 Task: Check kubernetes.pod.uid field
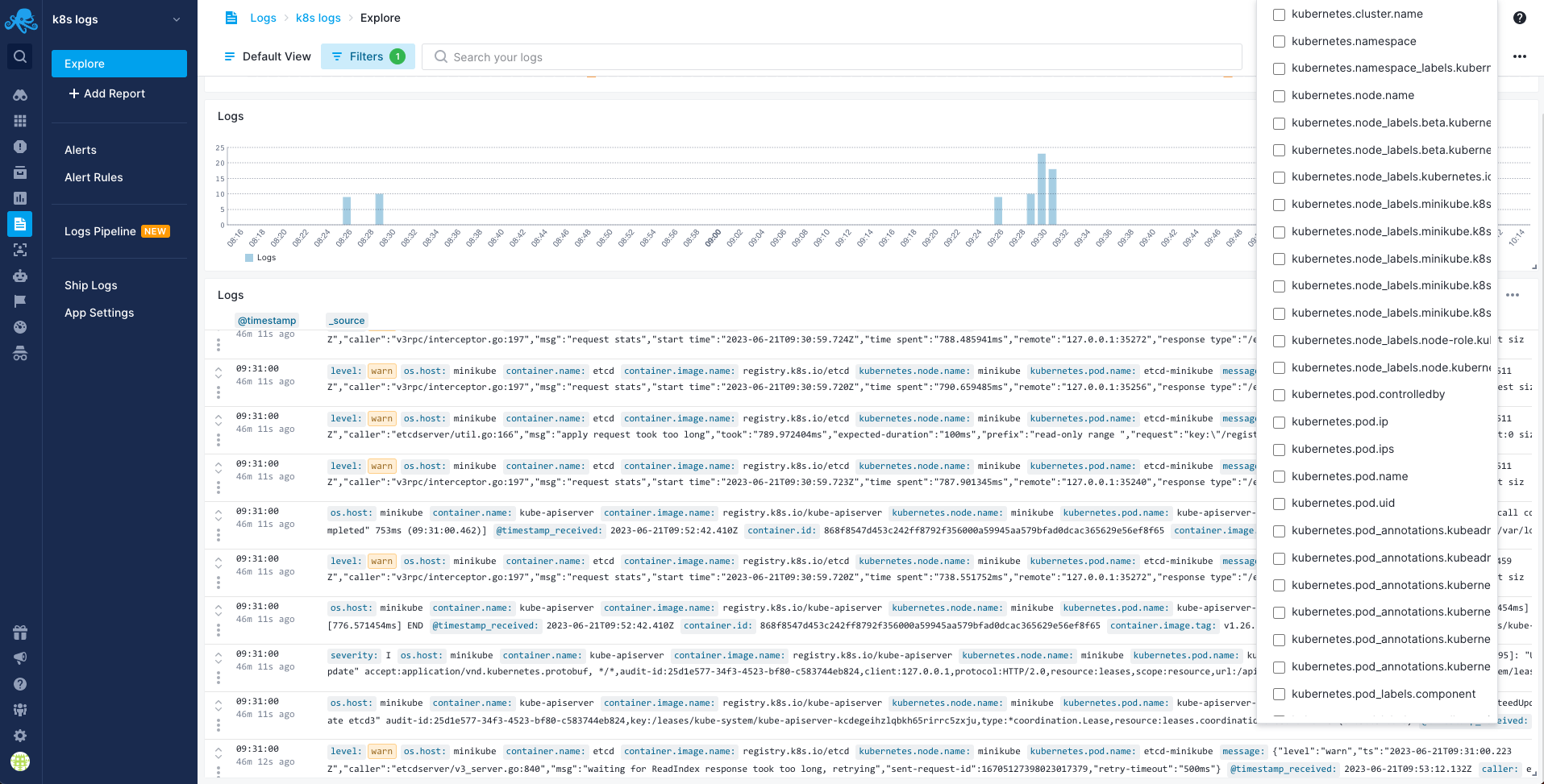1279,504
